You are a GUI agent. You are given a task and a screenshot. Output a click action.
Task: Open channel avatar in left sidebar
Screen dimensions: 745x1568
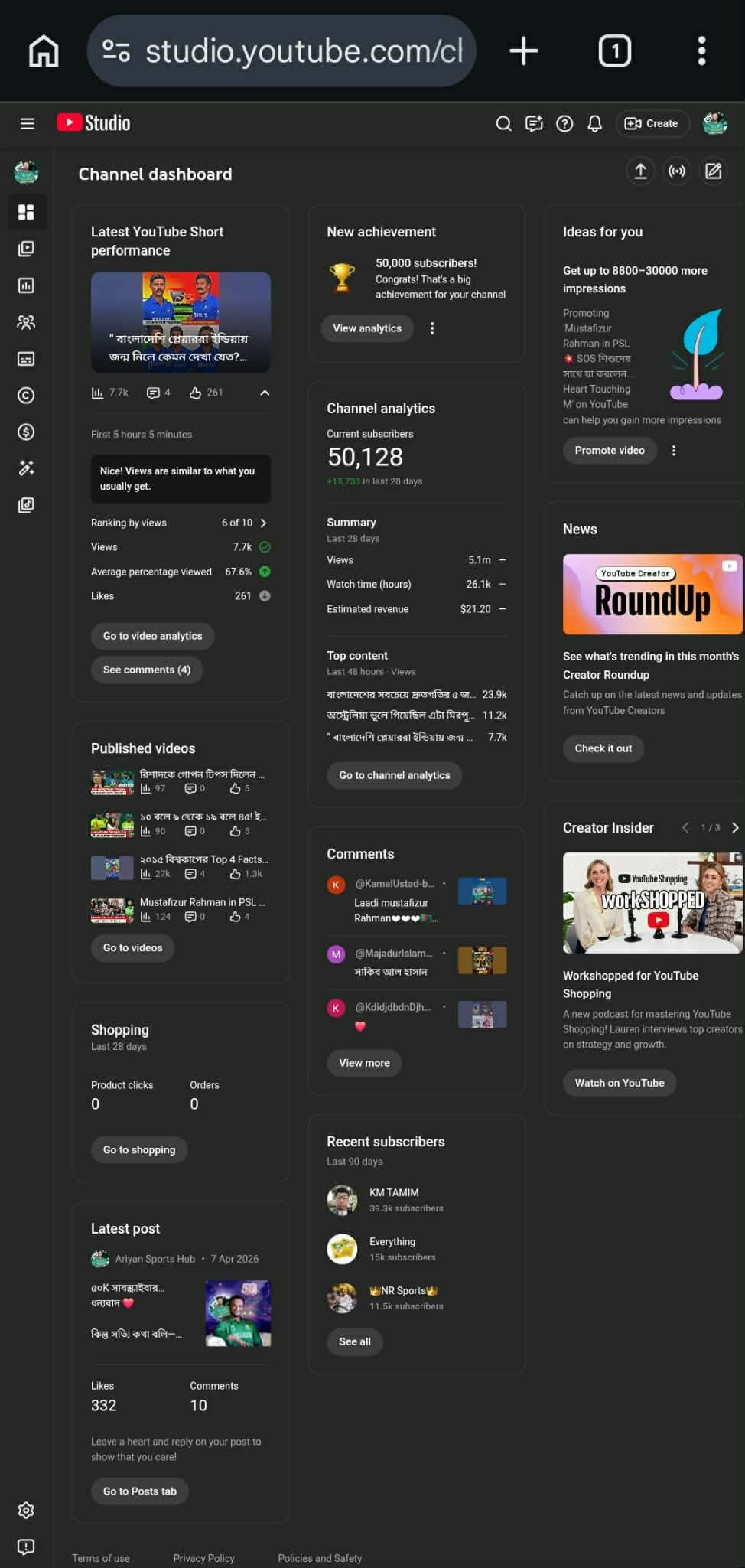tap(27, 172)
